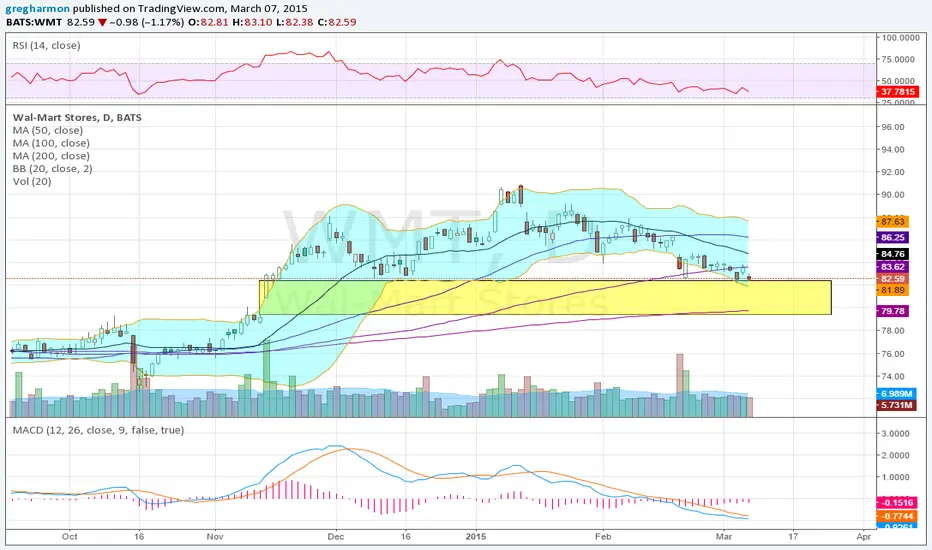Click the purple 79.78 price tag

coord(893,311)
